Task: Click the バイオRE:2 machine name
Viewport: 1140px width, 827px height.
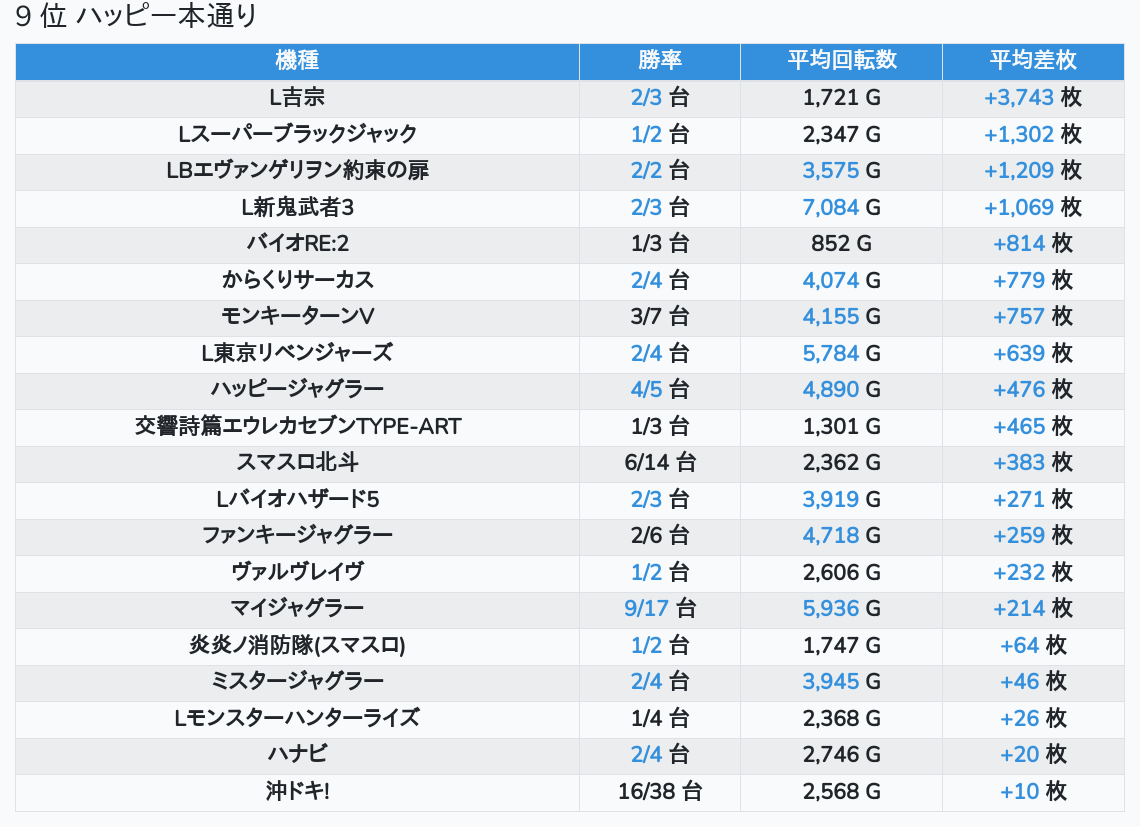Action: [297, 244]
